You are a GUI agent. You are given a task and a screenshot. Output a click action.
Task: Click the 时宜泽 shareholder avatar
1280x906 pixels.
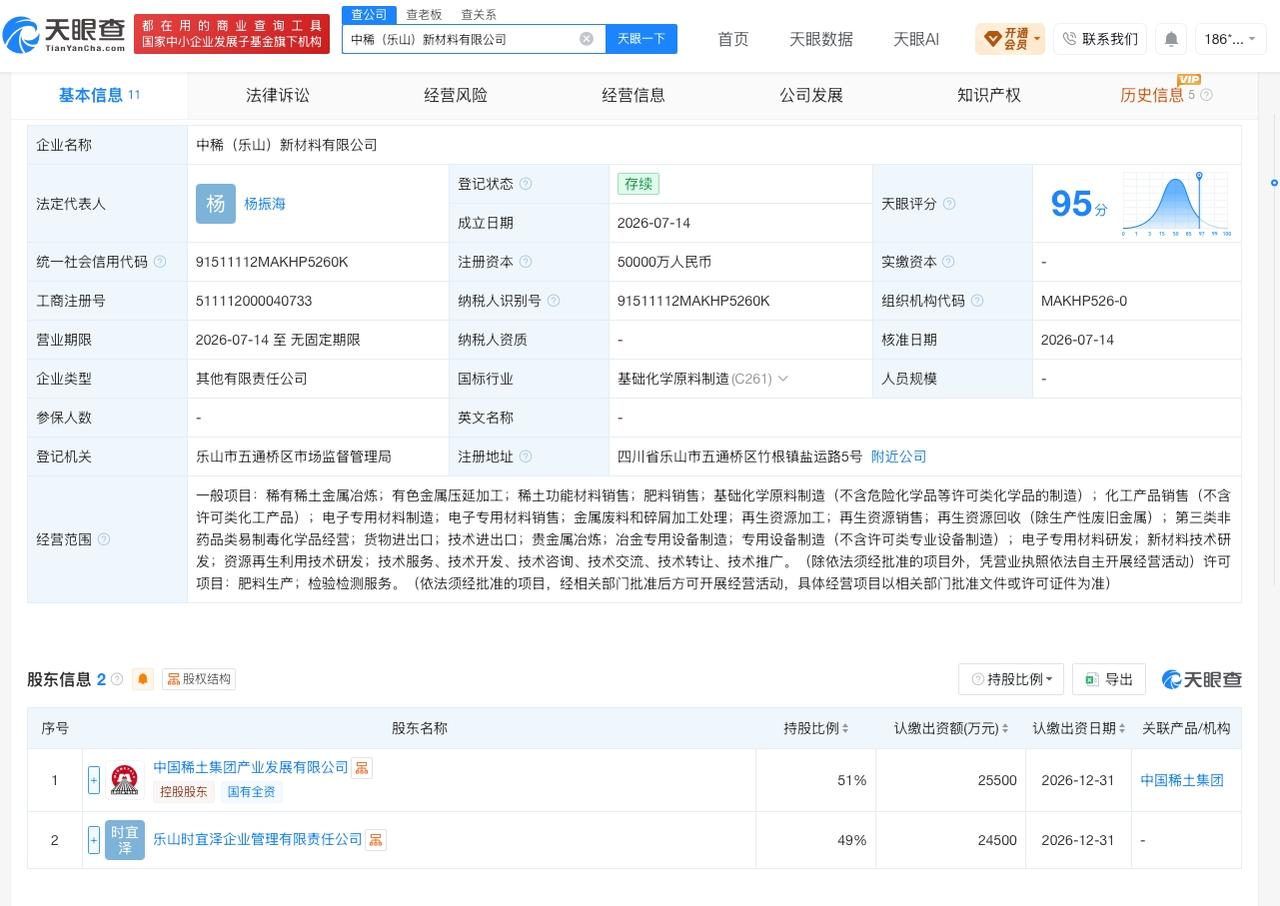[x=125, y=840]
